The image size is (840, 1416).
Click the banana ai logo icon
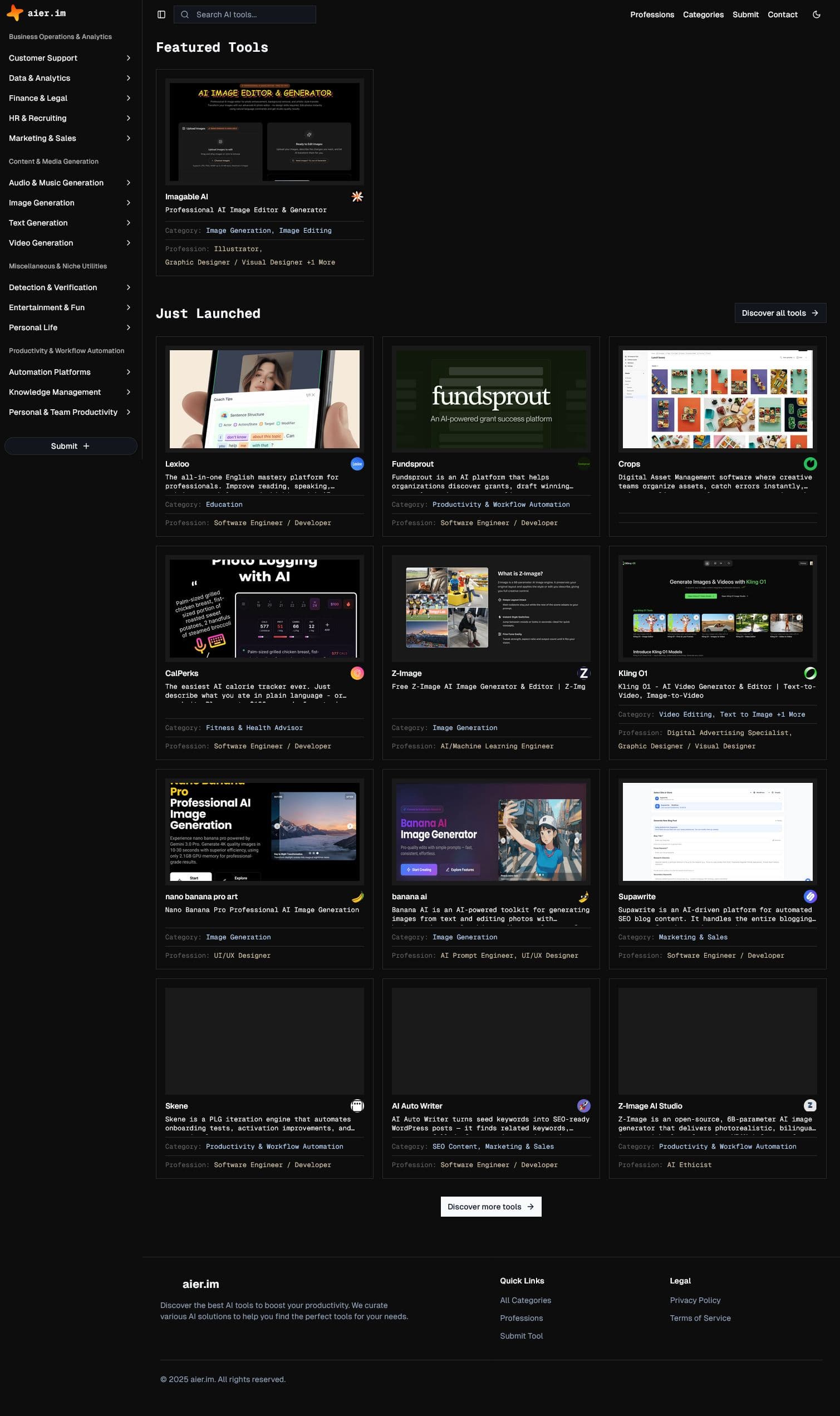click(x=583, y=896)
